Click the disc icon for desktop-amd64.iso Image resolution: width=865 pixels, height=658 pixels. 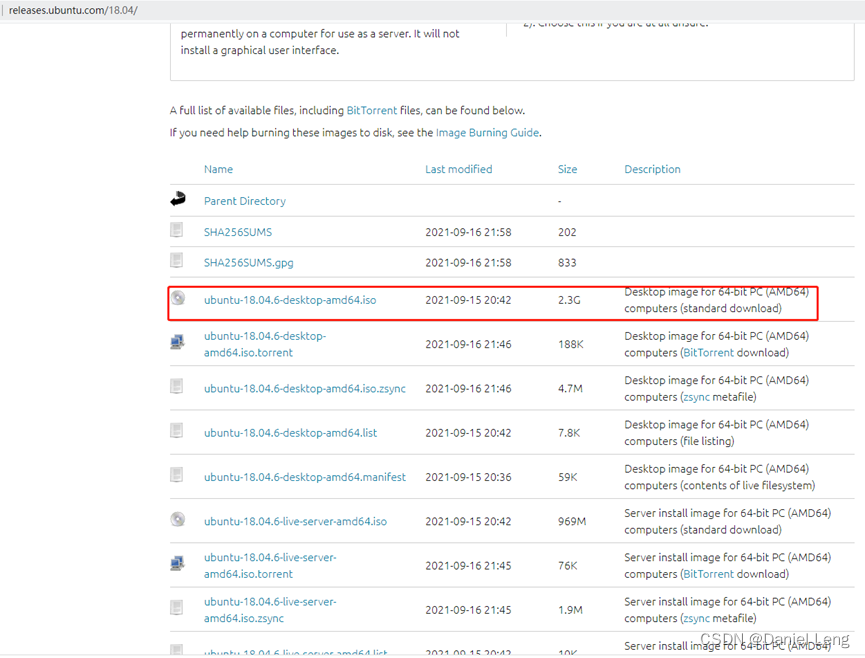tap(178, 298)
